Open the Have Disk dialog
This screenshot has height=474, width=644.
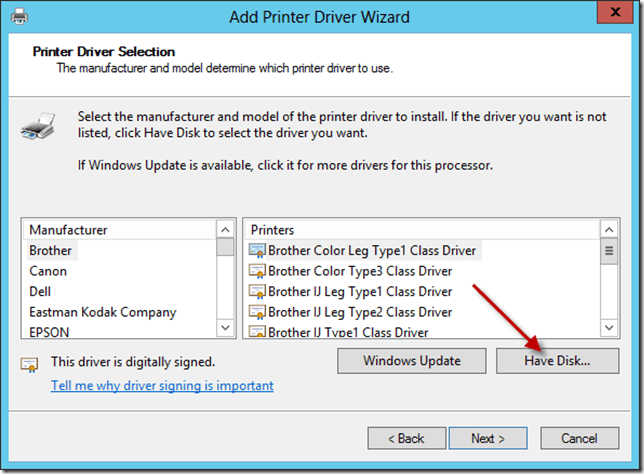(x=557, y=361)
